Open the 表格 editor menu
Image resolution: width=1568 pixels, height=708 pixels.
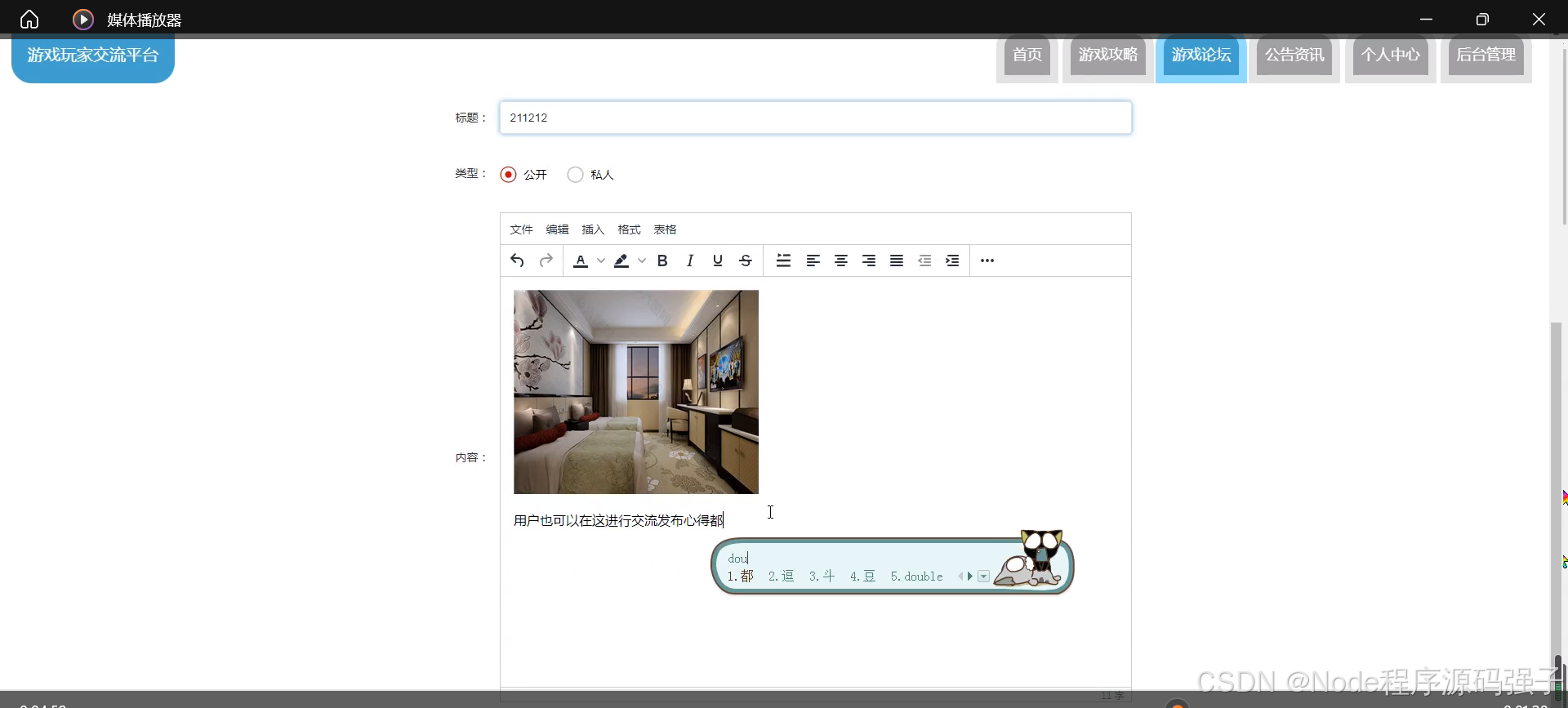[665, 229]
